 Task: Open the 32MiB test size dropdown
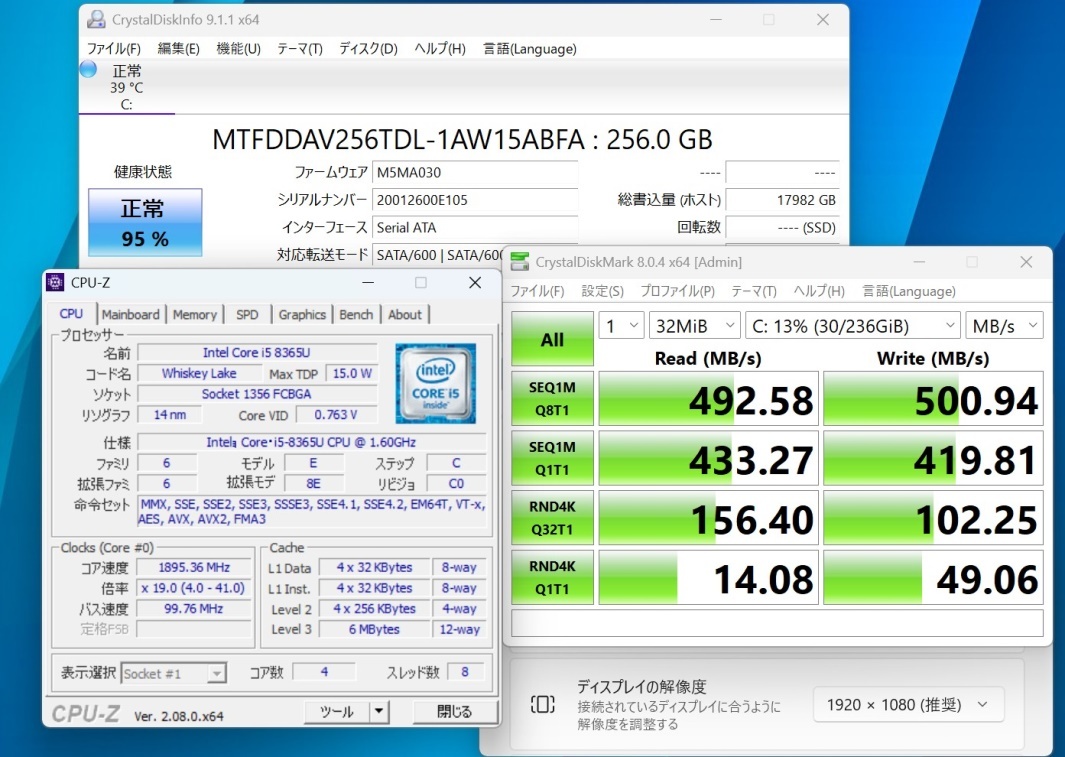click(694, 326)
